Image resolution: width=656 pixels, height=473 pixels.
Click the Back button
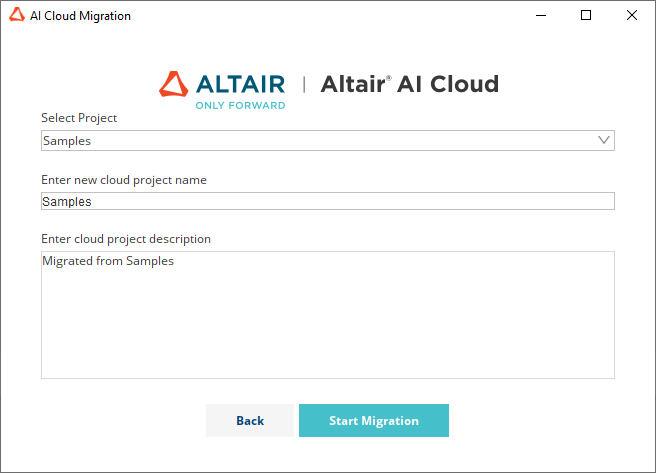tap(250, 420)
